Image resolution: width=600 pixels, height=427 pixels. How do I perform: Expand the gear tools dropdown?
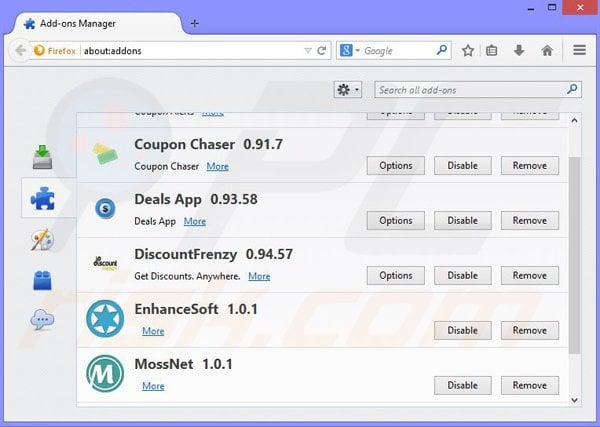[x=349, y=90]
